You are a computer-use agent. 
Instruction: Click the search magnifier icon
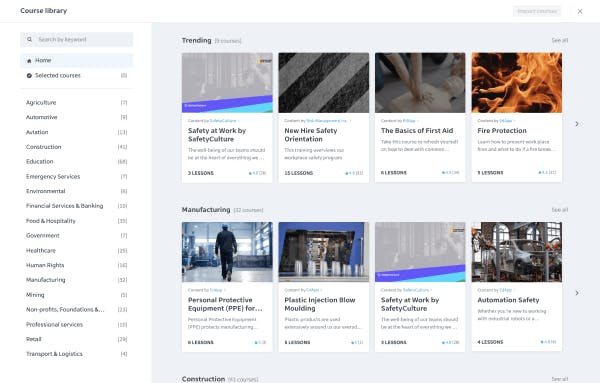[29, 39]
